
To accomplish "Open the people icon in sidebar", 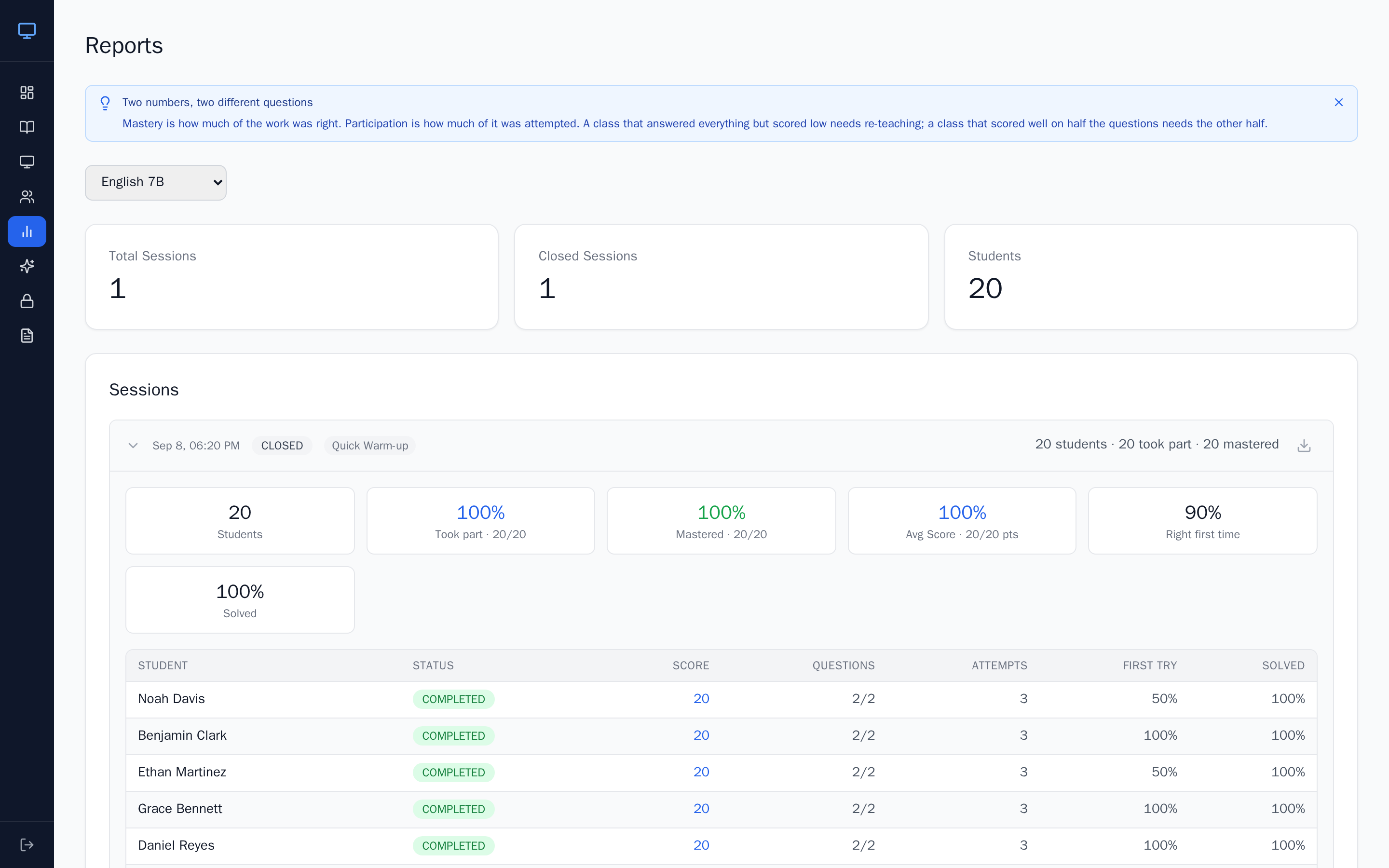I will (x=27, y=197).
